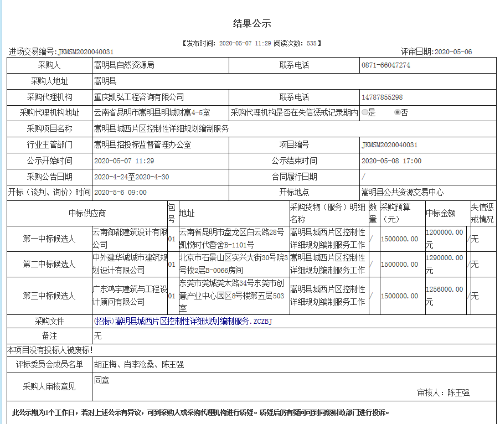Click 行业主管部门 value 招投标监督管理办公室
The image size is (500, 424).
pos(143,145)
